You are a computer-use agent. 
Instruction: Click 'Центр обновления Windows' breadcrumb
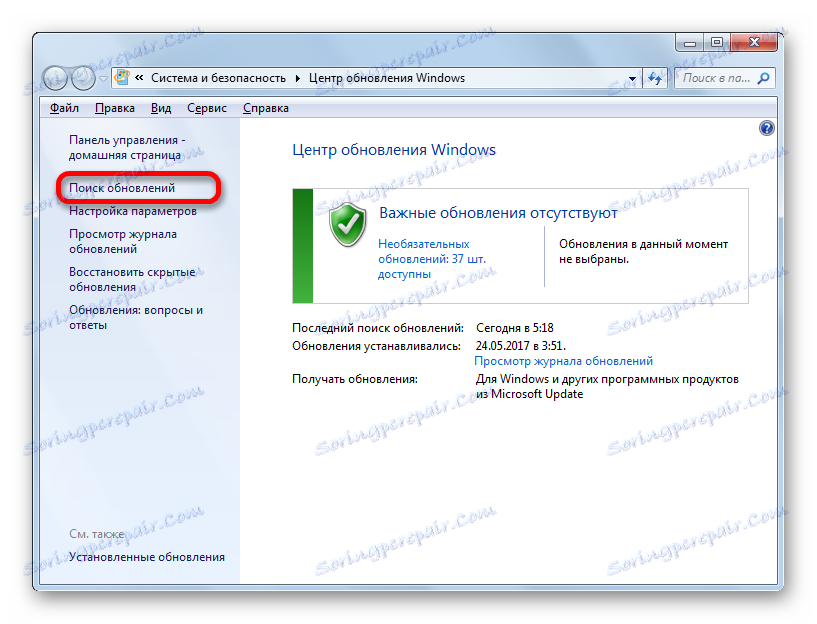pos(387,78)
